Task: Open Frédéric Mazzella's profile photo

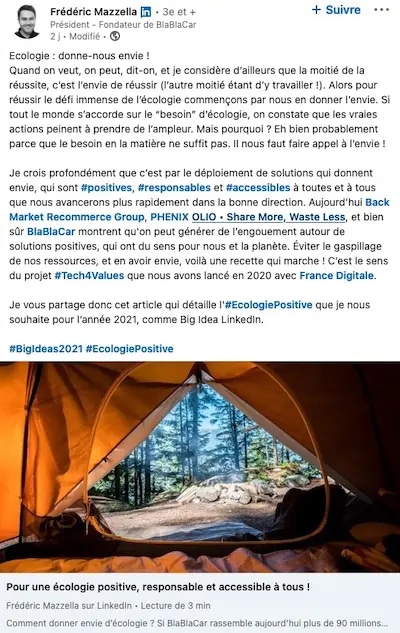Action: [27, 22]
